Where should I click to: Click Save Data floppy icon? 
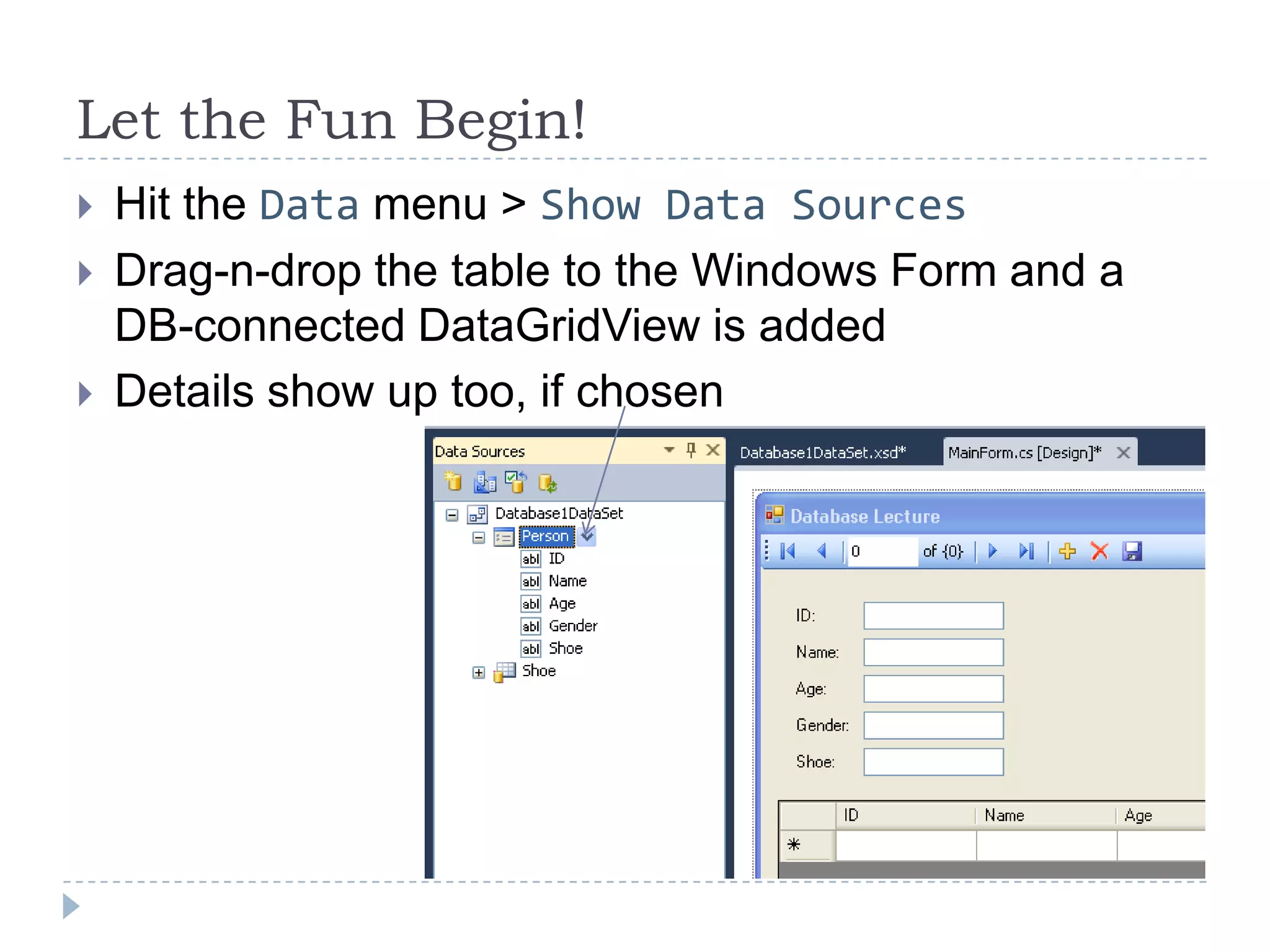[x=1132, y=551]
